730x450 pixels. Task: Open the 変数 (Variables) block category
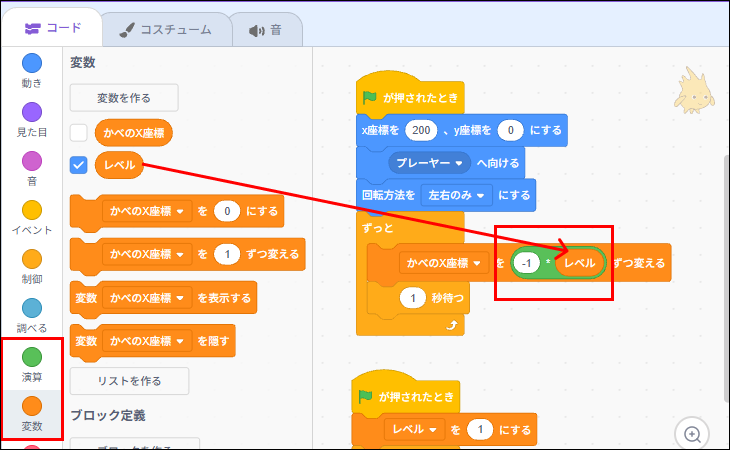32,406
